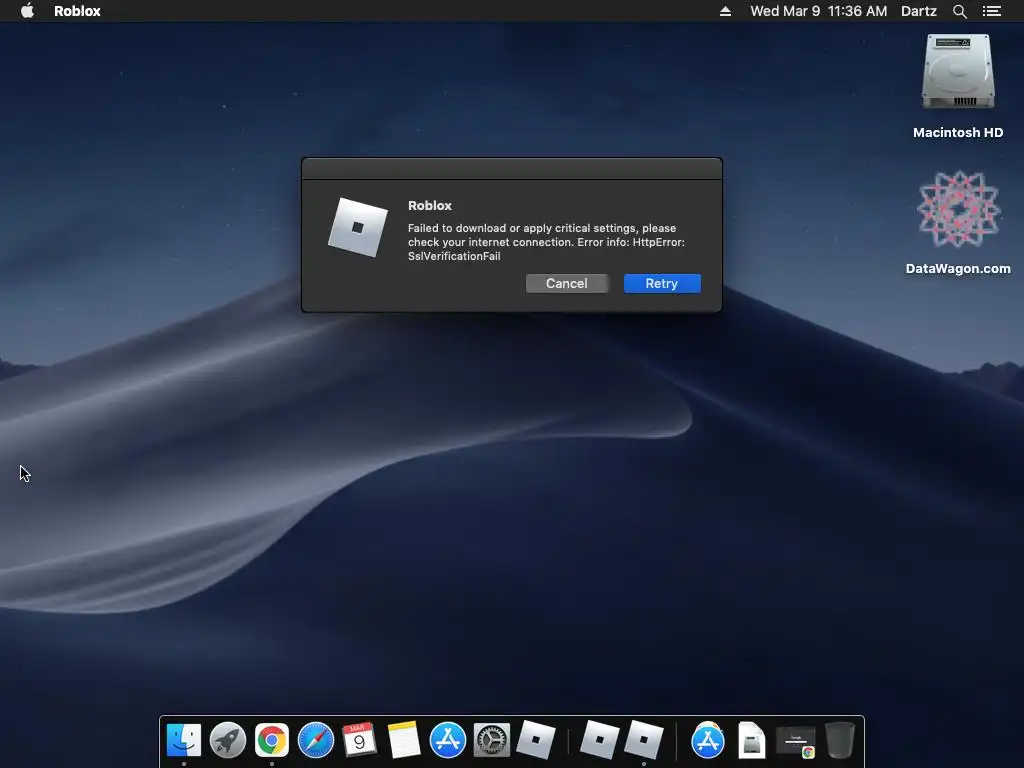Open the Notes app in the Dock
Screen dimensions: 1024x768
pos(404,740)
